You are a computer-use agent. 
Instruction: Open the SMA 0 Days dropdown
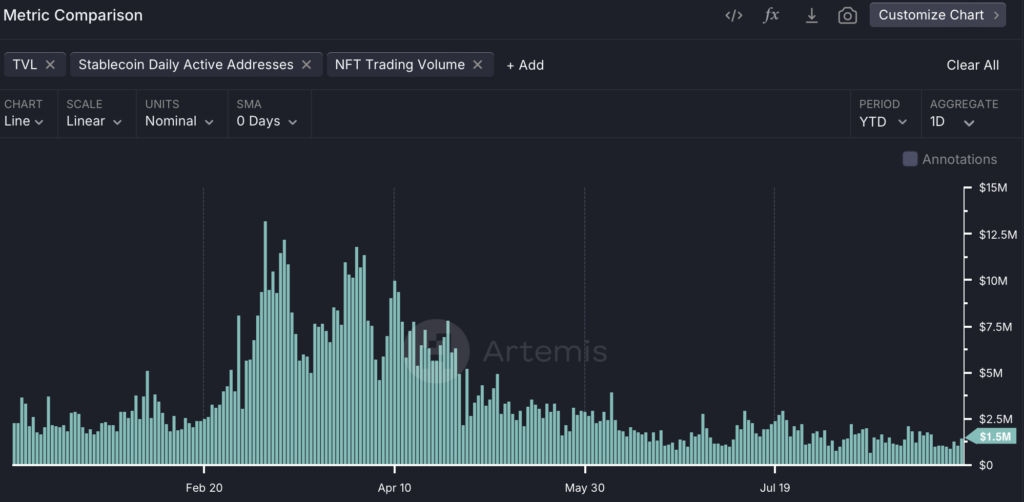266,121
